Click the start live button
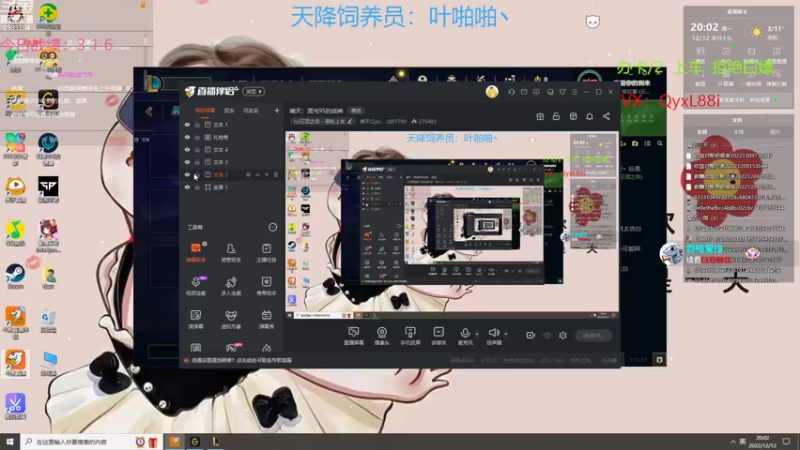Image resolution: width=800 pixels, height=450 pixels. [593, 336]
